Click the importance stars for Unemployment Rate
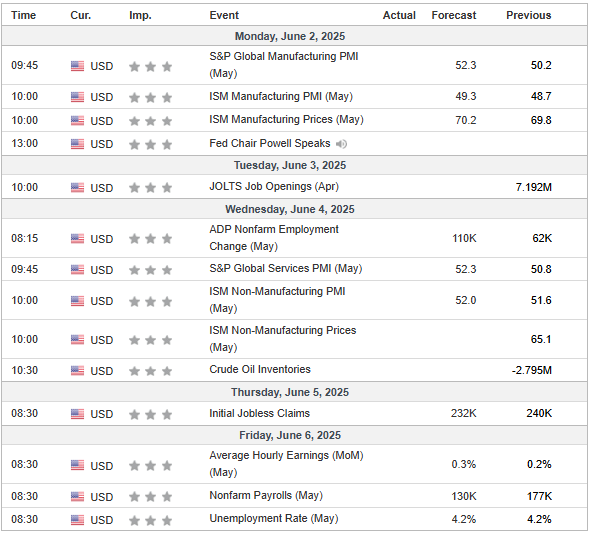The width and height of the screenshot is (592, 535). (x=151, y=521)
